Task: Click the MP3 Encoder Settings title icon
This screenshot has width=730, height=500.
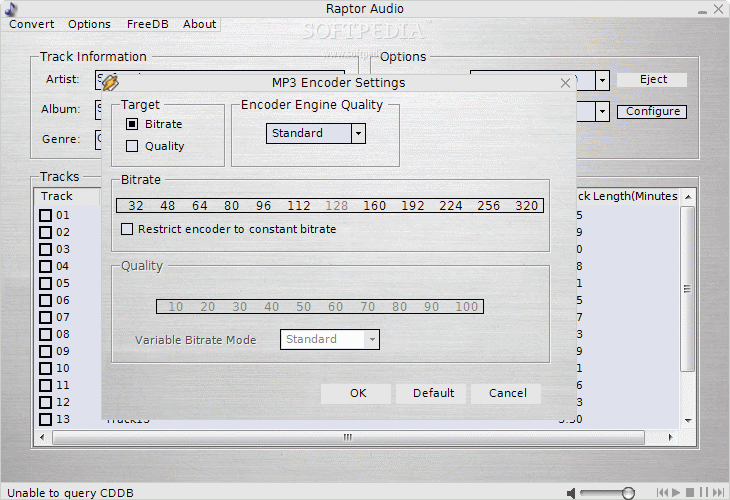Action: [x=110, y=82]
